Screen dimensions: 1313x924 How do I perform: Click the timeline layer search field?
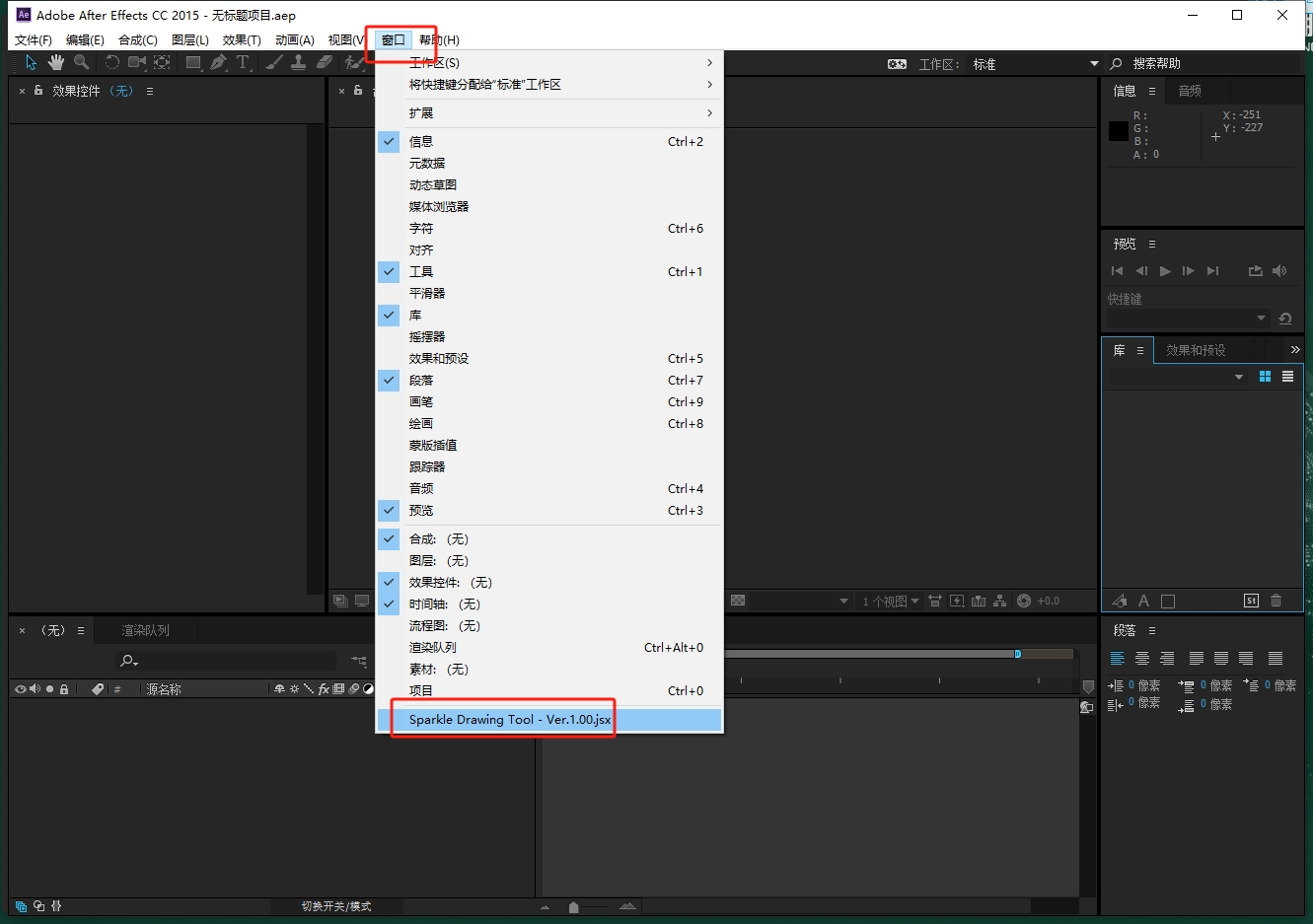tap(226, 661)
